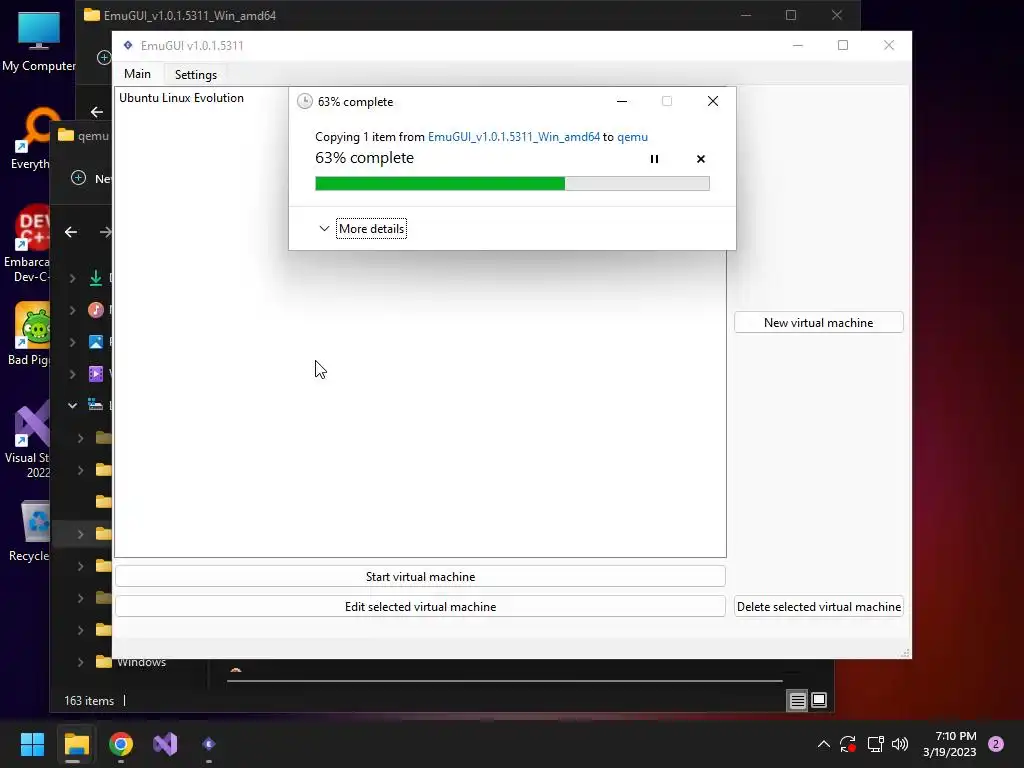Open Visual Studio 2022 desktop shortcut
The height and width of the screenshot is (768, 1024).
point(27,440)
